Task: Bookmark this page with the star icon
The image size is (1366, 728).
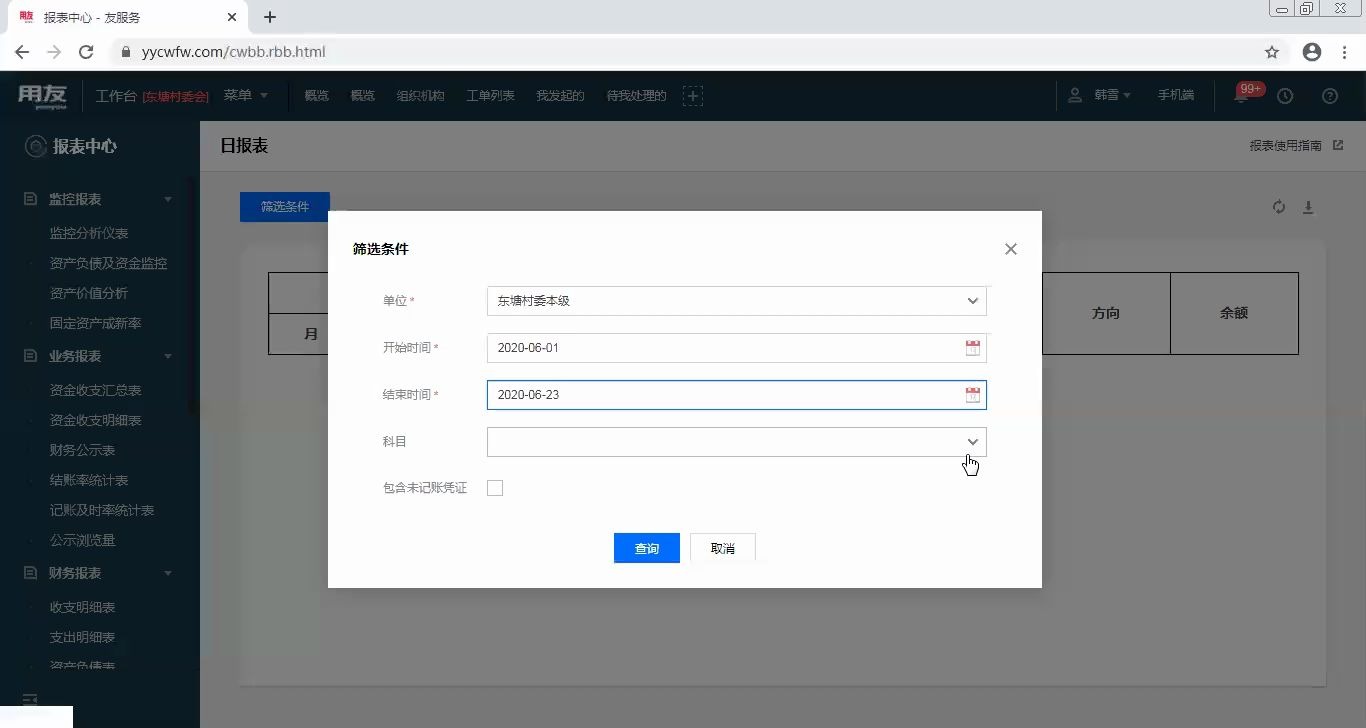Action: click(1272, 52)
